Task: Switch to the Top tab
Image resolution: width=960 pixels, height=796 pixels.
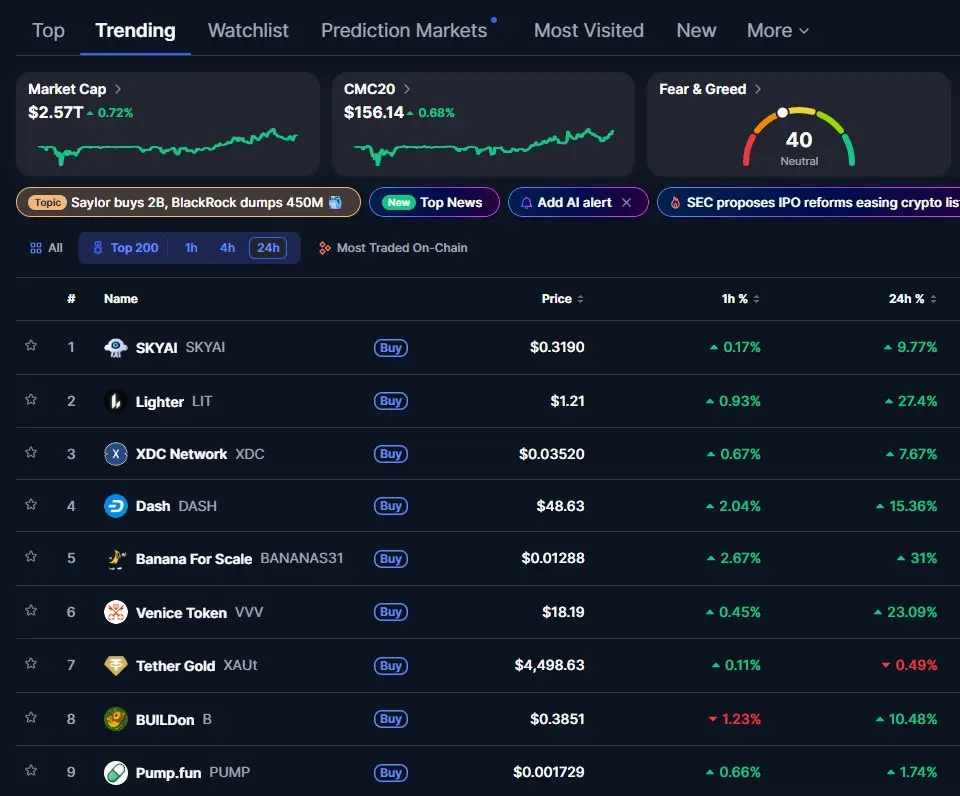Action: point(48,31)
